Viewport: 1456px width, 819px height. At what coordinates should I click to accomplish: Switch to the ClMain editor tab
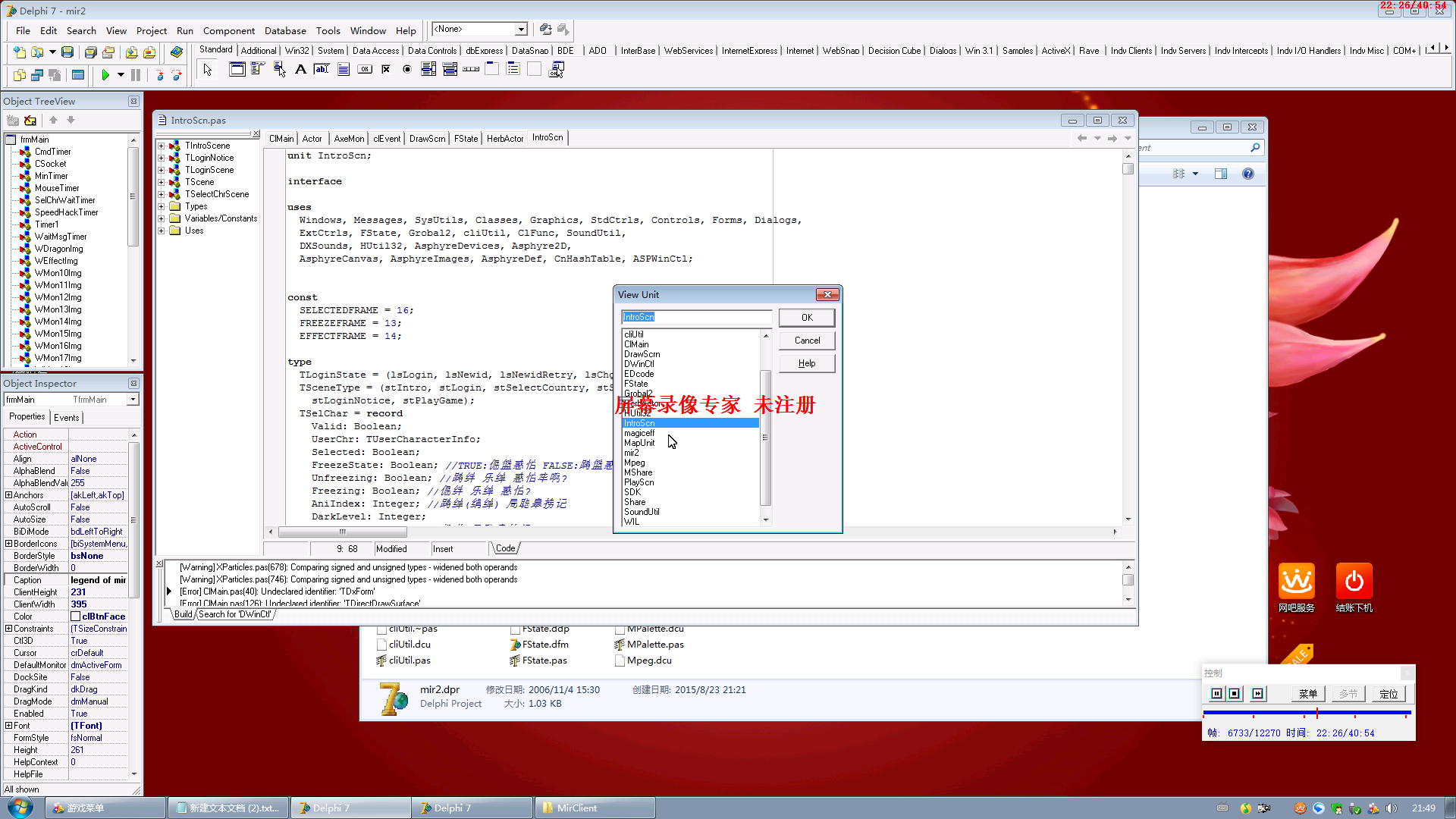coord(281,139)
